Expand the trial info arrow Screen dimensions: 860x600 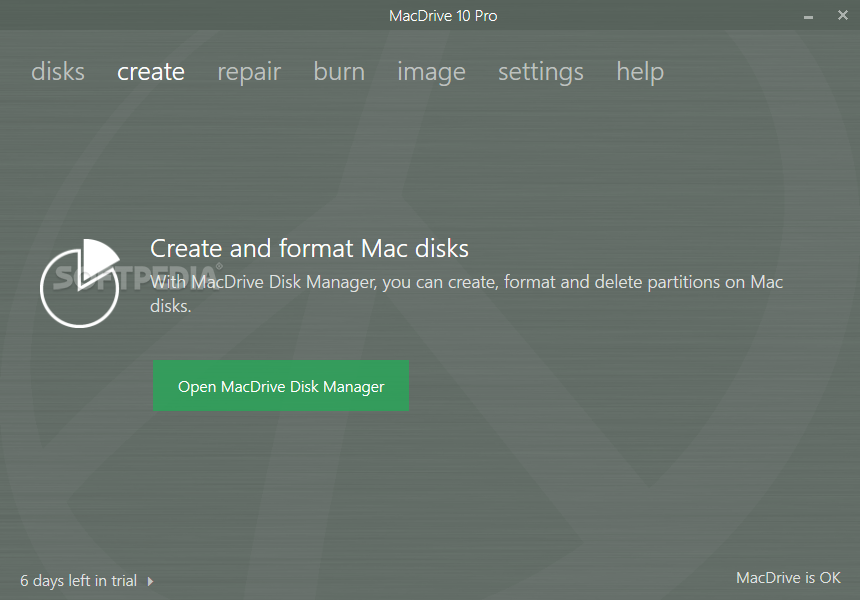point(150,581)
